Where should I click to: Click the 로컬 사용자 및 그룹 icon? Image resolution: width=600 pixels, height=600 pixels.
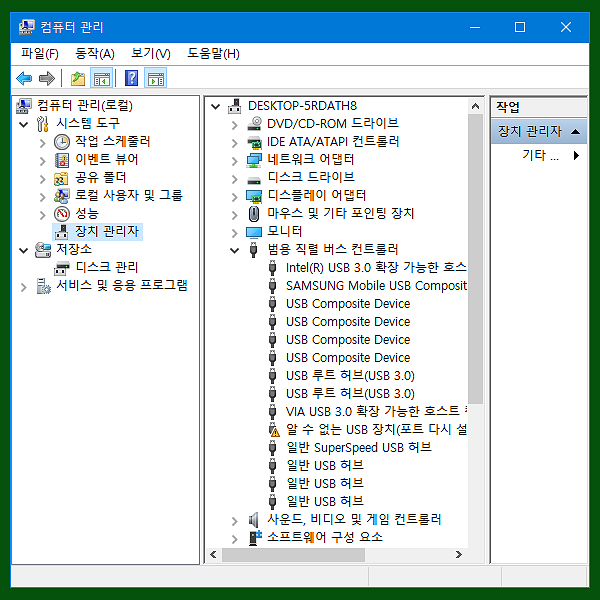62,196
